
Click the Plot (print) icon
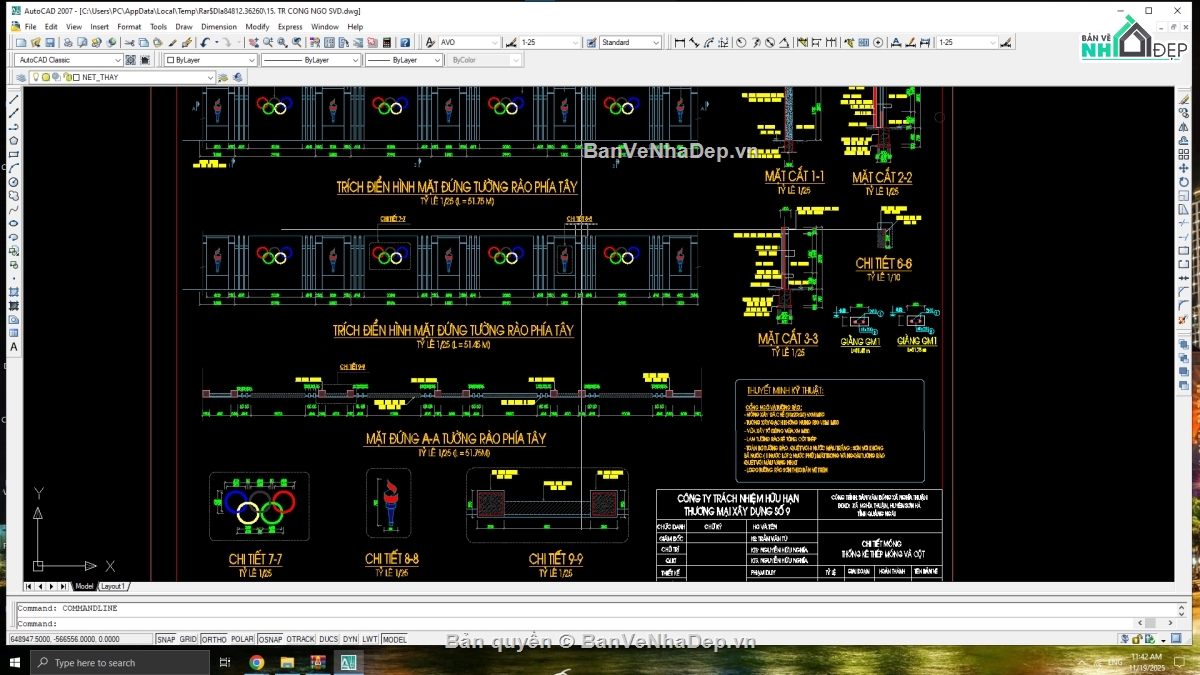(x=68, y=42)
